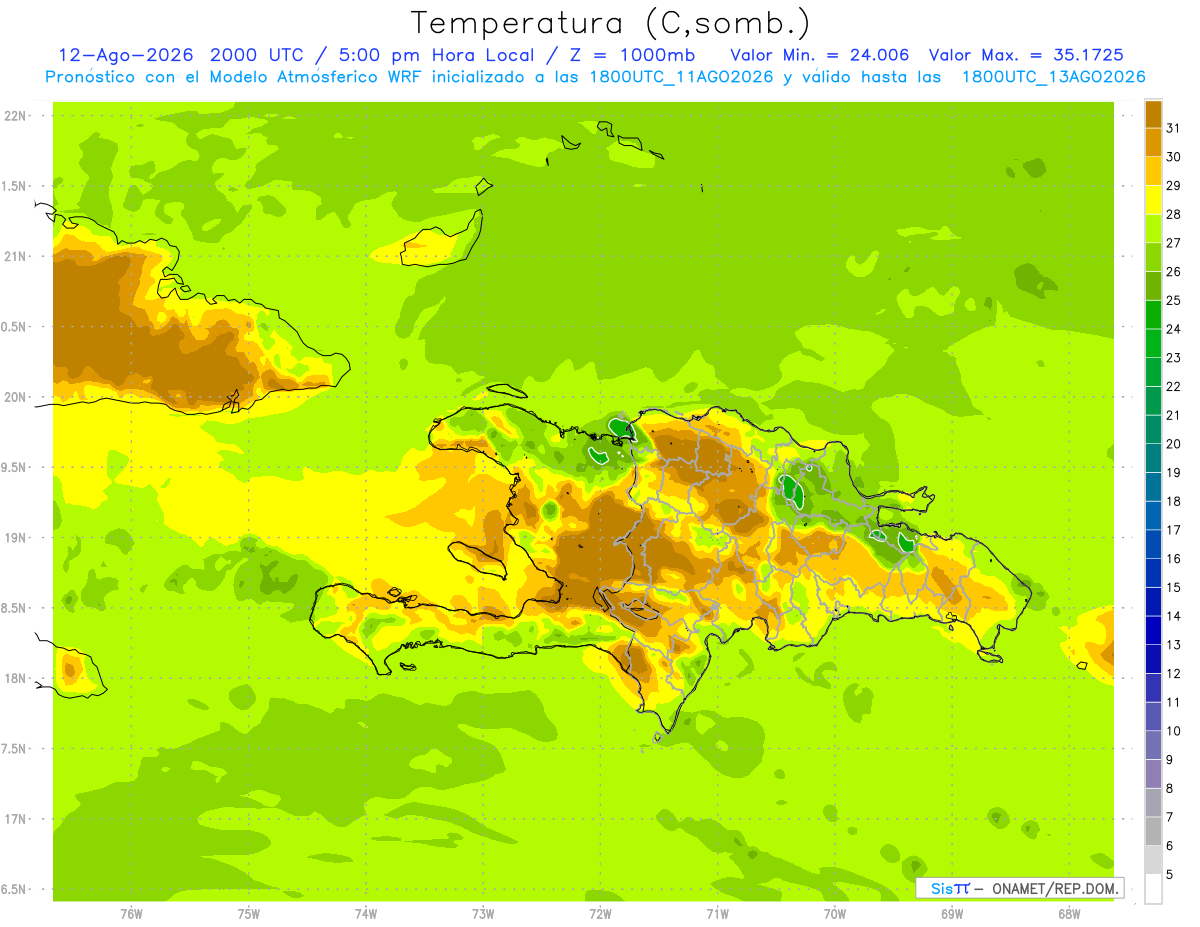Pick the legend swatch between 29 and 30
This screenshot has height=927, width=1200.
tap(1153, 171)
